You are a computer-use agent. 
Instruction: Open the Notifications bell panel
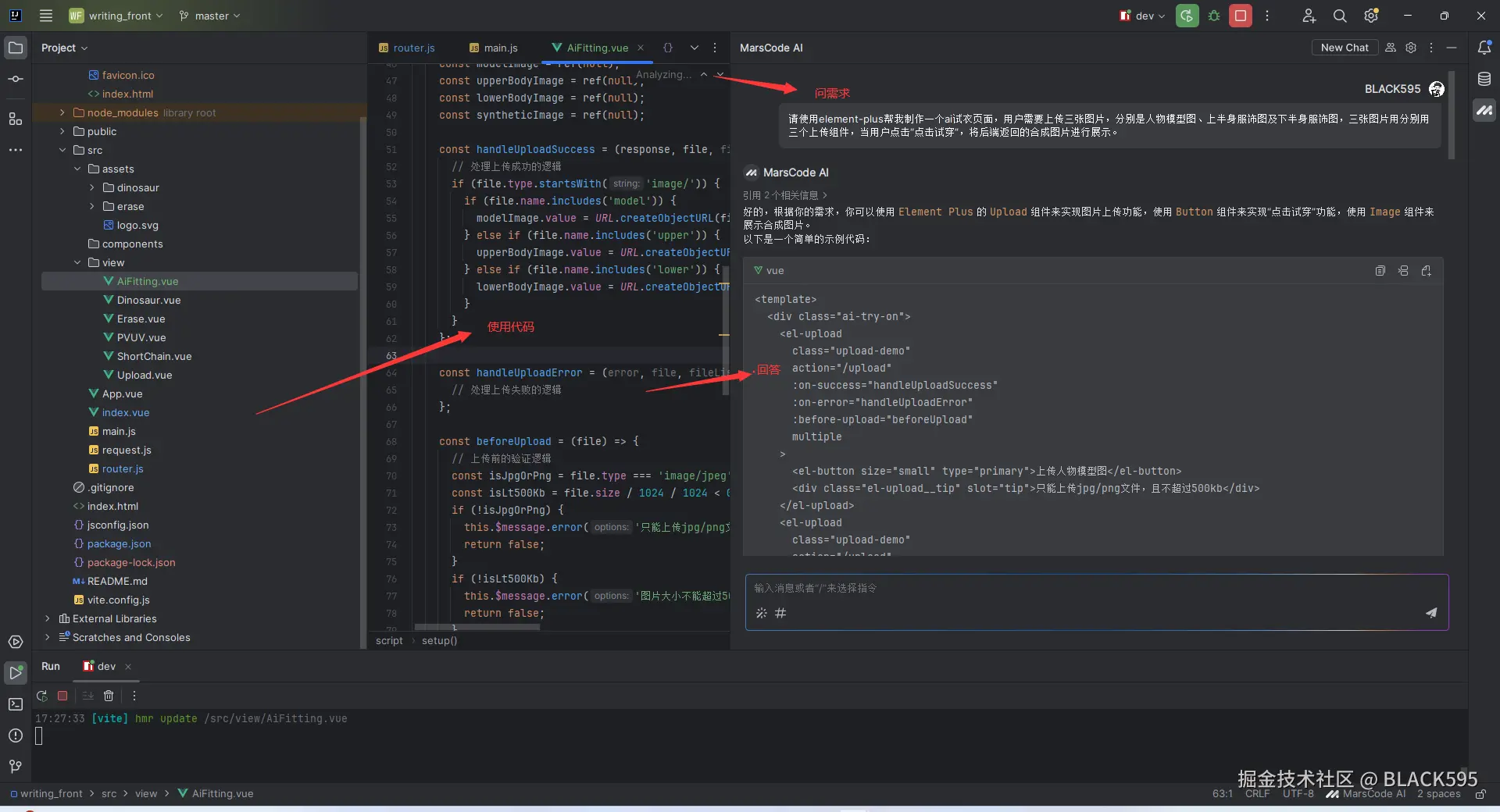pos(1484,48)
